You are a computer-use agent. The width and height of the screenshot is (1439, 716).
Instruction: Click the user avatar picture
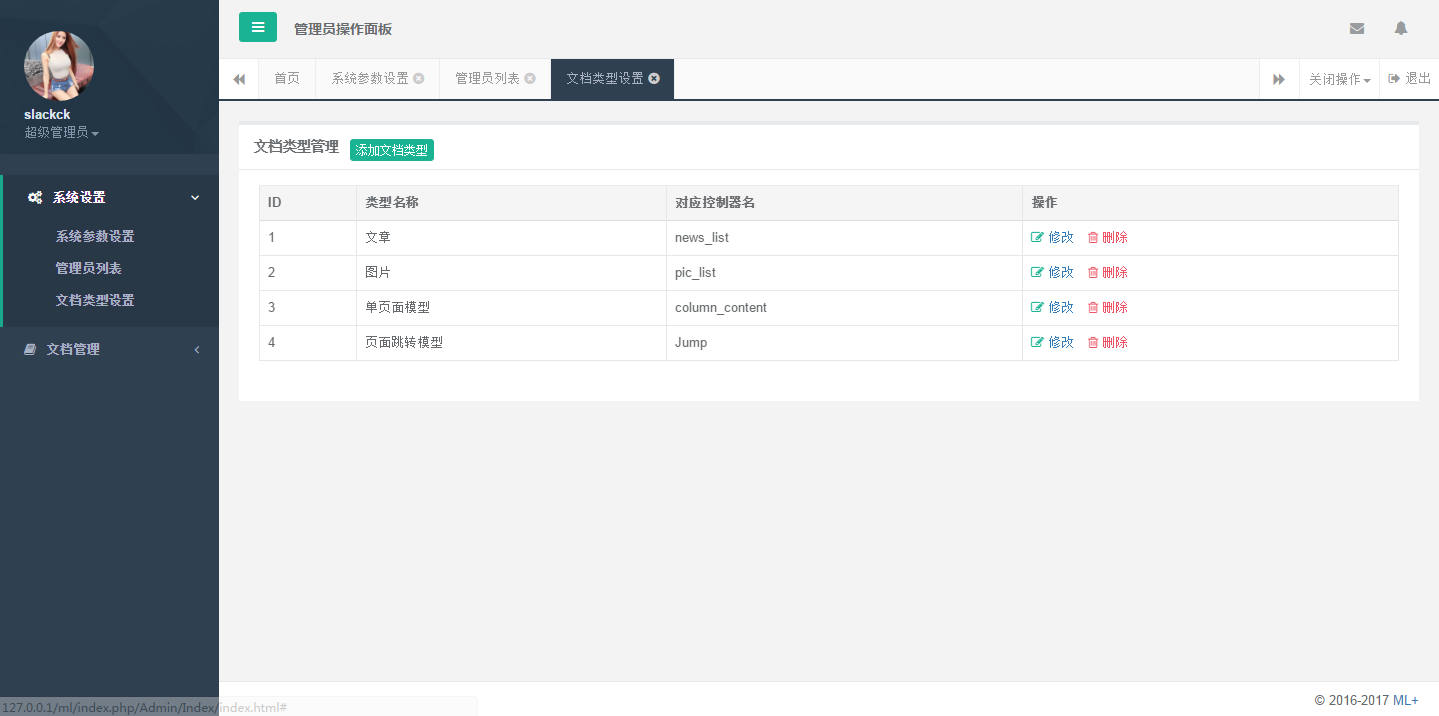tap(59, 66)
